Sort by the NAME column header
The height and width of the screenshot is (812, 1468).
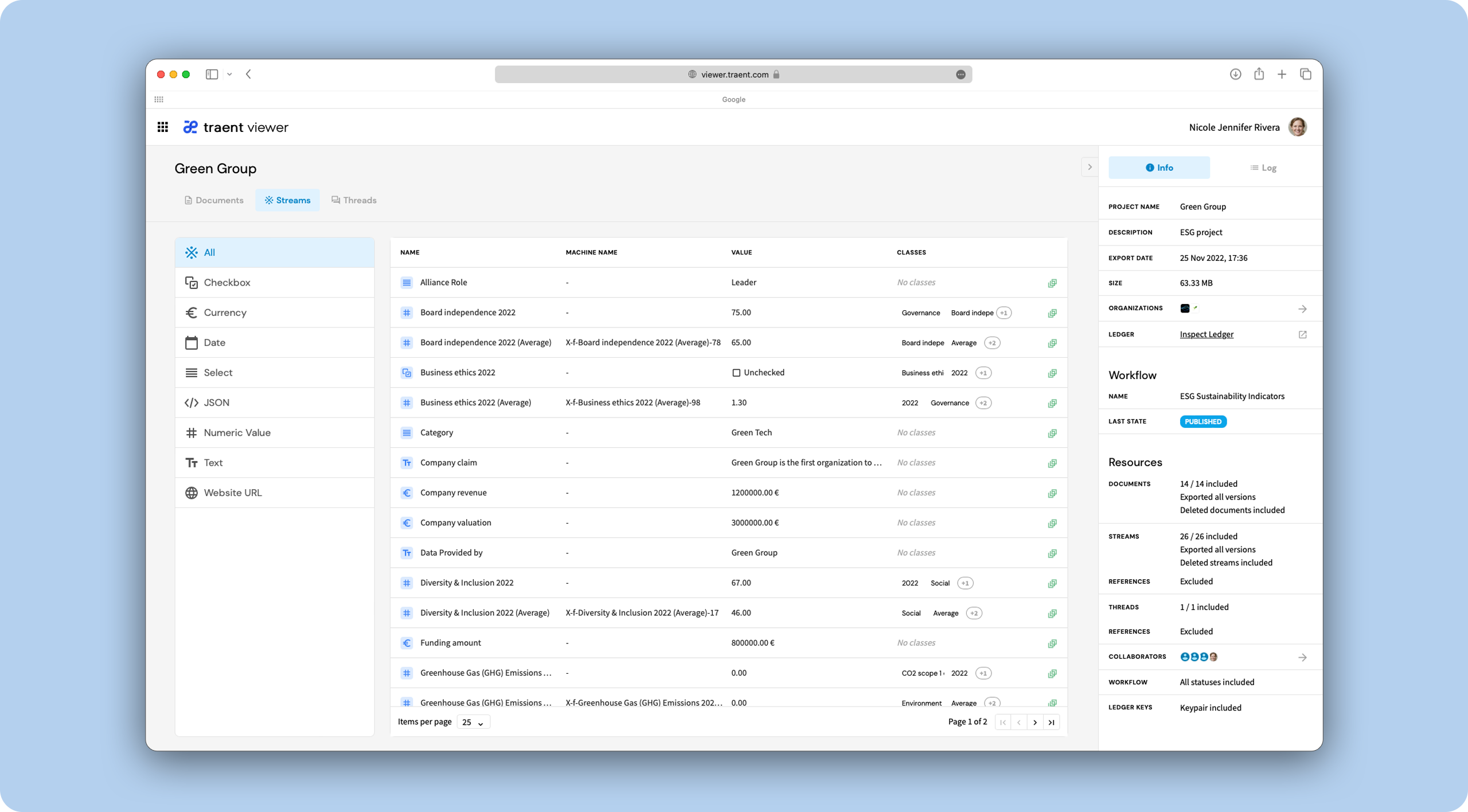(x=409, y=252)
